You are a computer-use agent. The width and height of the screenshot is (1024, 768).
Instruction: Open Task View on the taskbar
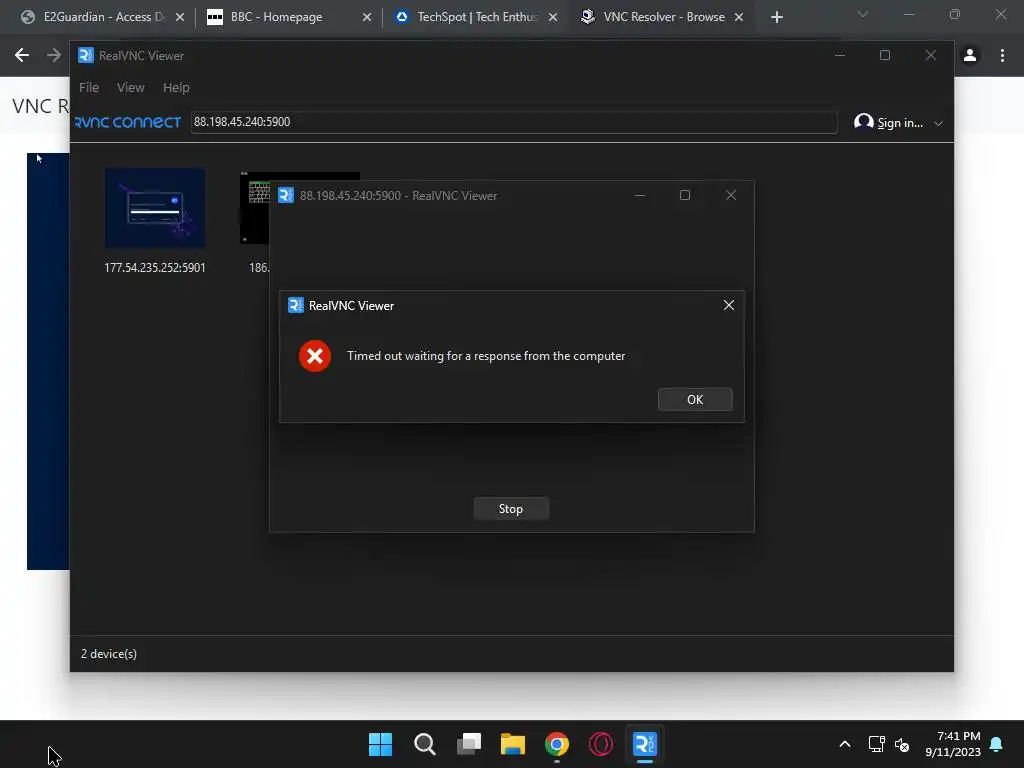(469, 744)
